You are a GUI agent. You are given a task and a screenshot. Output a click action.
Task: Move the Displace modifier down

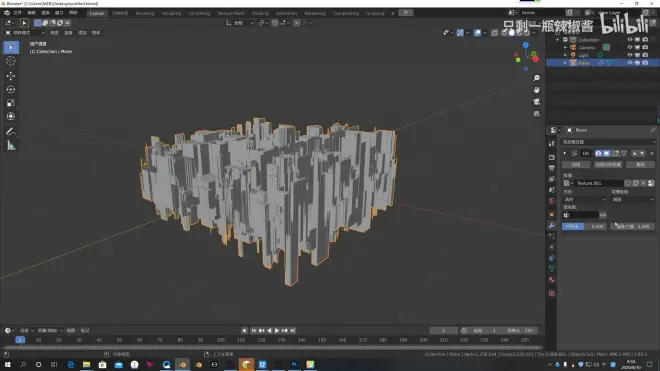642,153
